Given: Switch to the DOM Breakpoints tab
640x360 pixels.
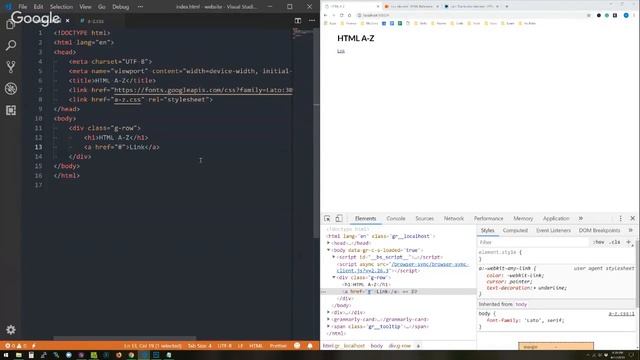Looking at the screenshot, I should [x=599, y=231].
